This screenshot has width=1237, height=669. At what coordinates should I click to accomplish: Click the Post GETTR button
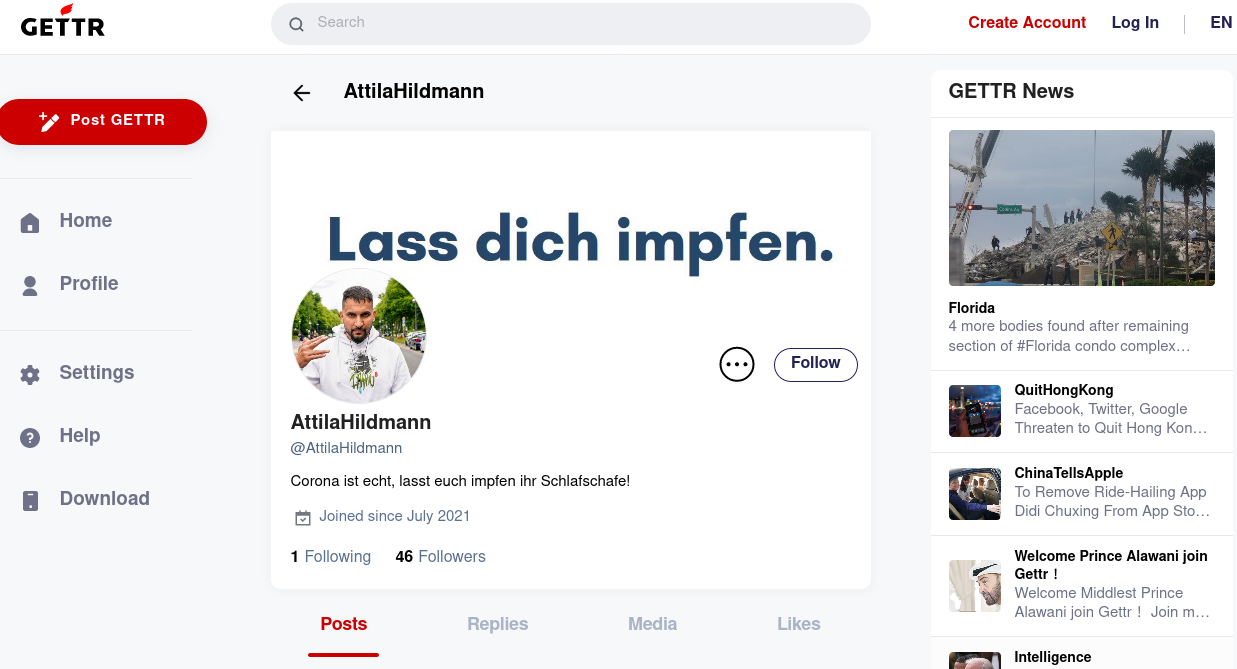click(103, 122)
